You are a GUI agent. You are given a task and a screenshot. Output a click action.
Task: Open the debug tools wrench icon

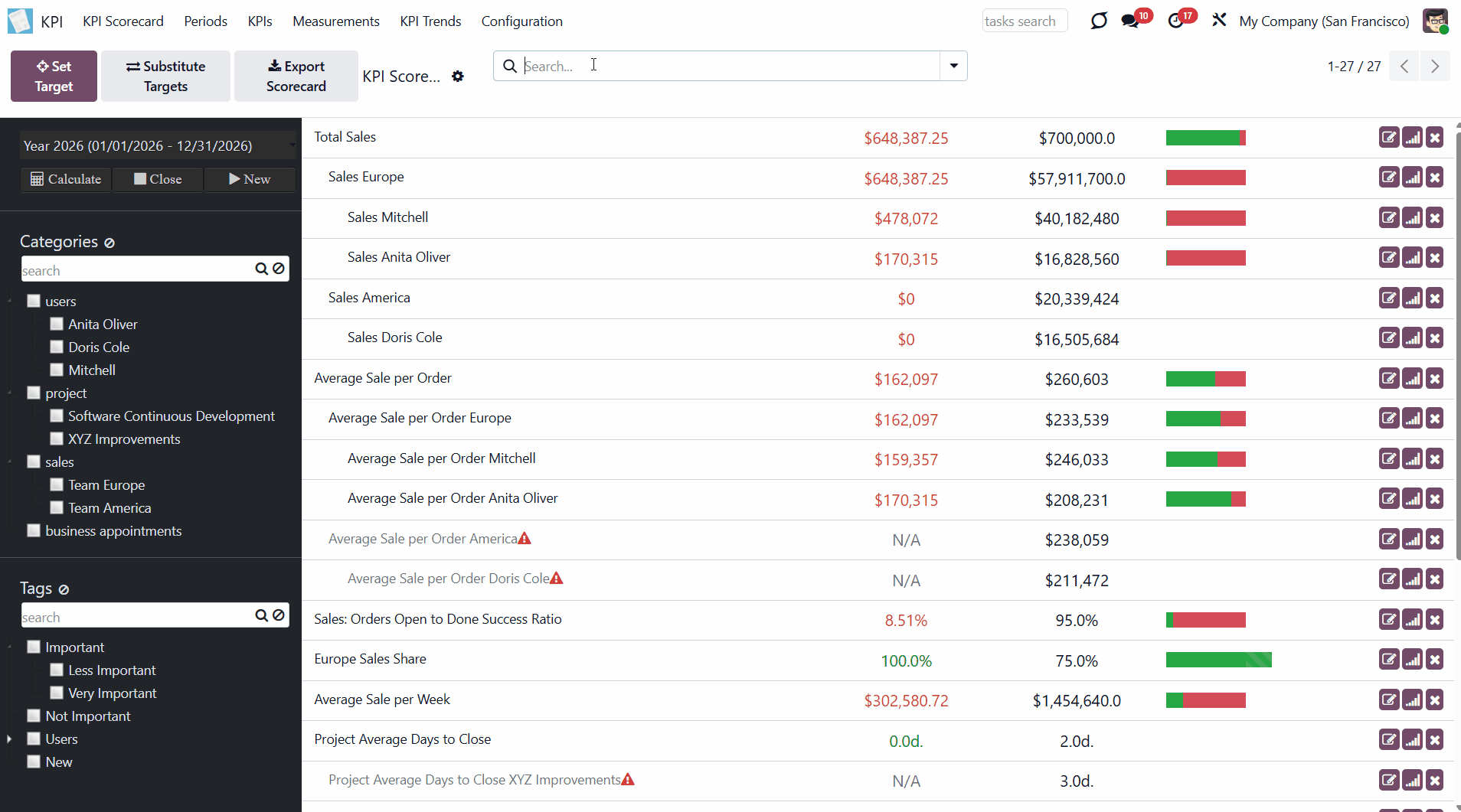point(1219,21)
